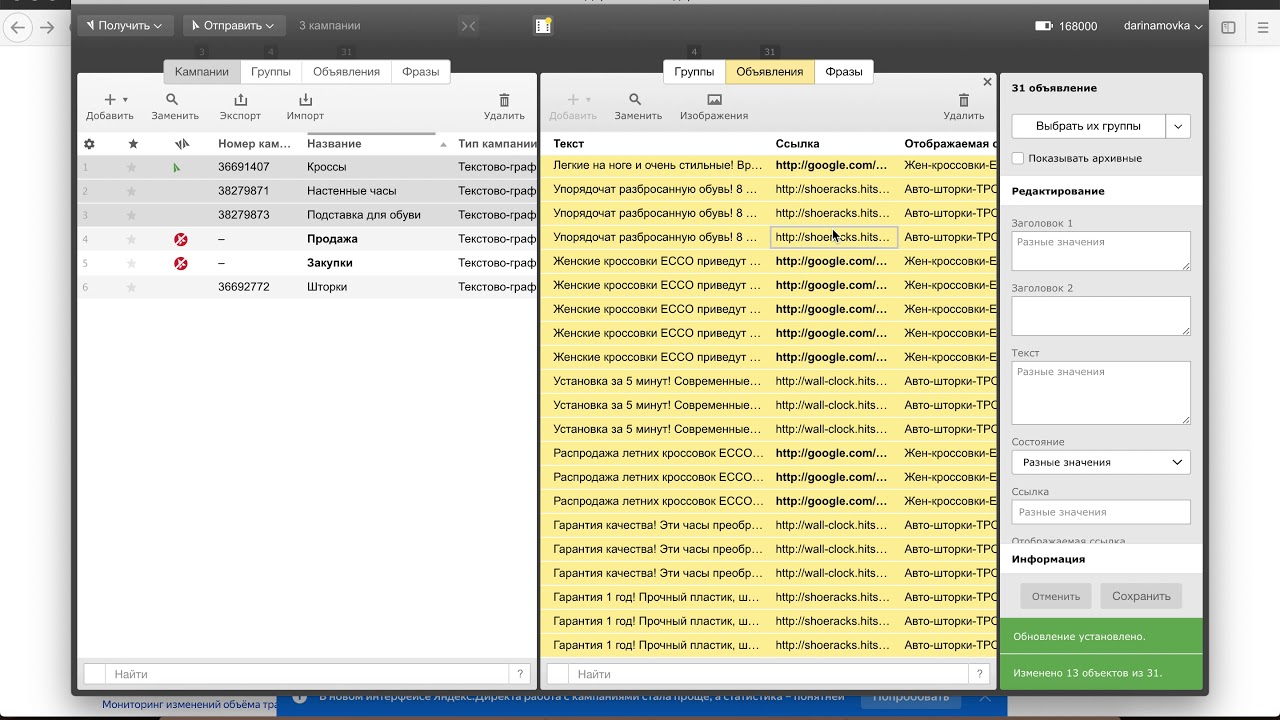Select campaign number 36692772
Screen dimensions: 1280x720
[x=244, y=287]
